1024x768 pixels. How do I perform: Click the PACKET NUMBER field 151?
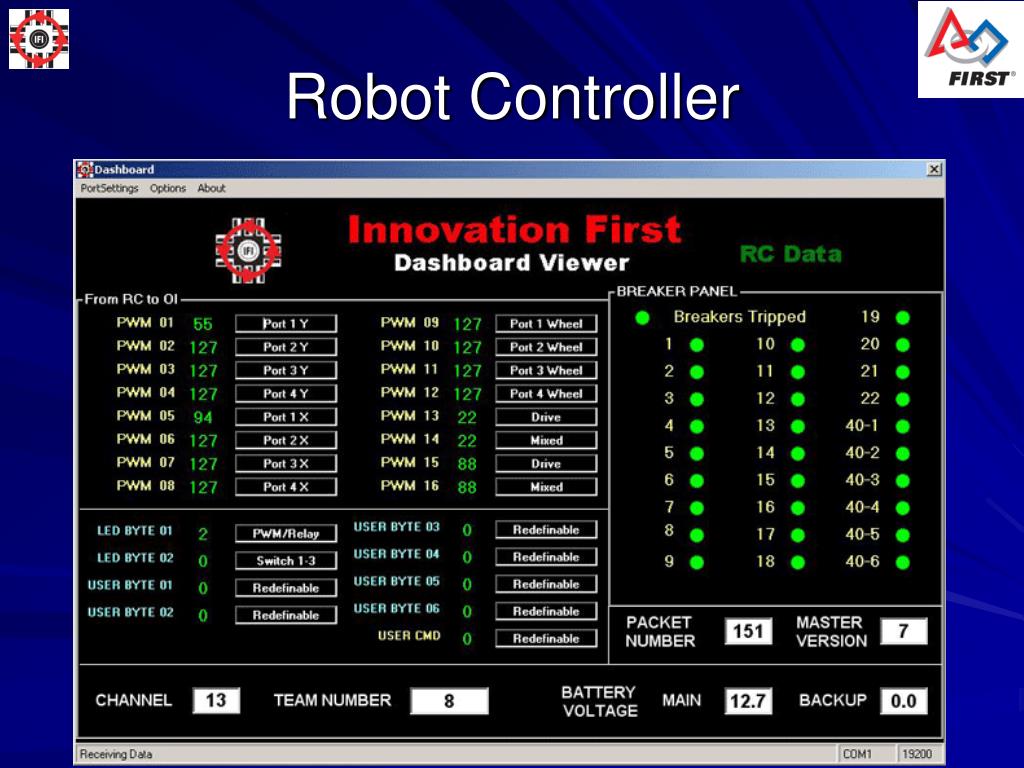[x=748, y=632]
